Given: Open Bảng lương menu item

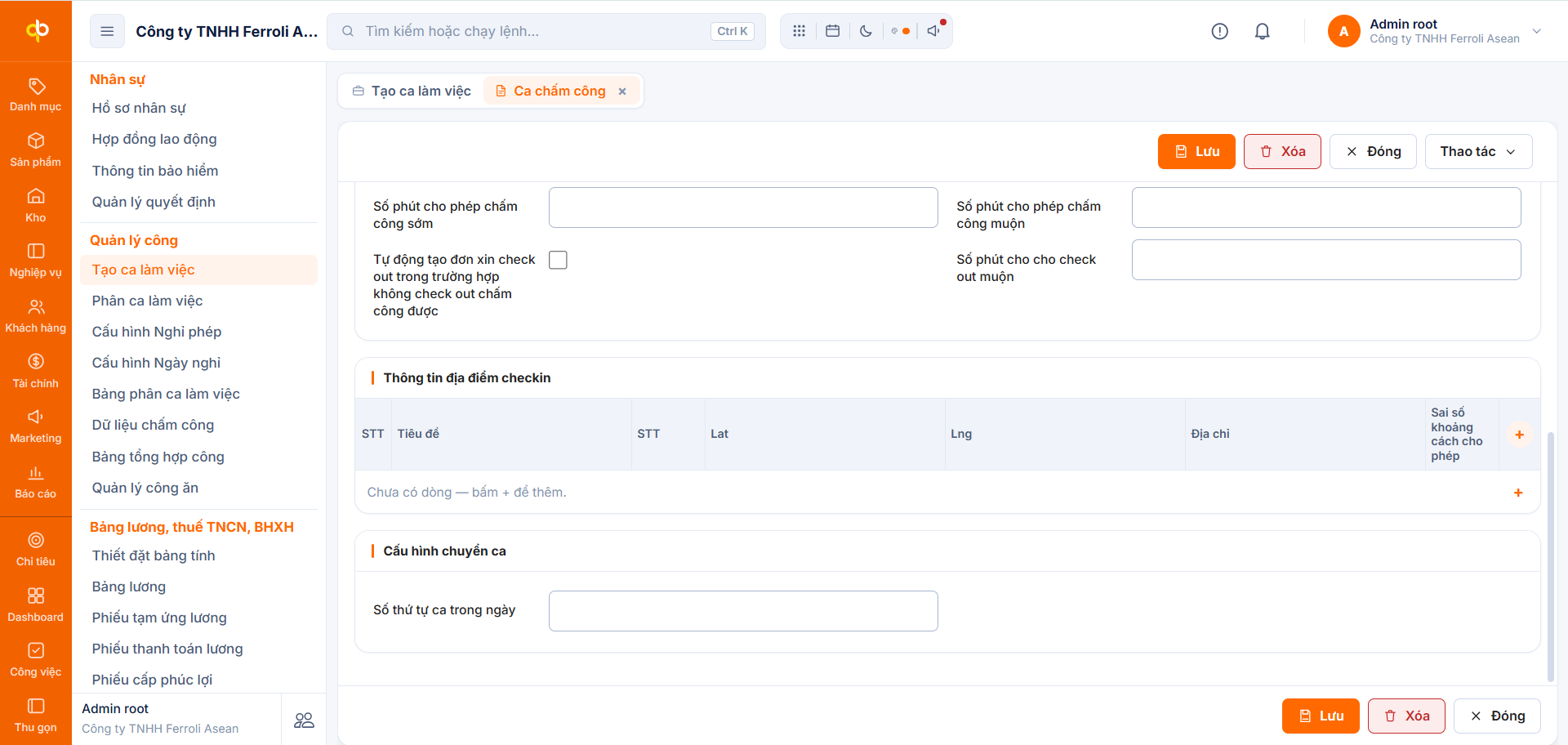Looking at the screenshot, I should (198, 587).
